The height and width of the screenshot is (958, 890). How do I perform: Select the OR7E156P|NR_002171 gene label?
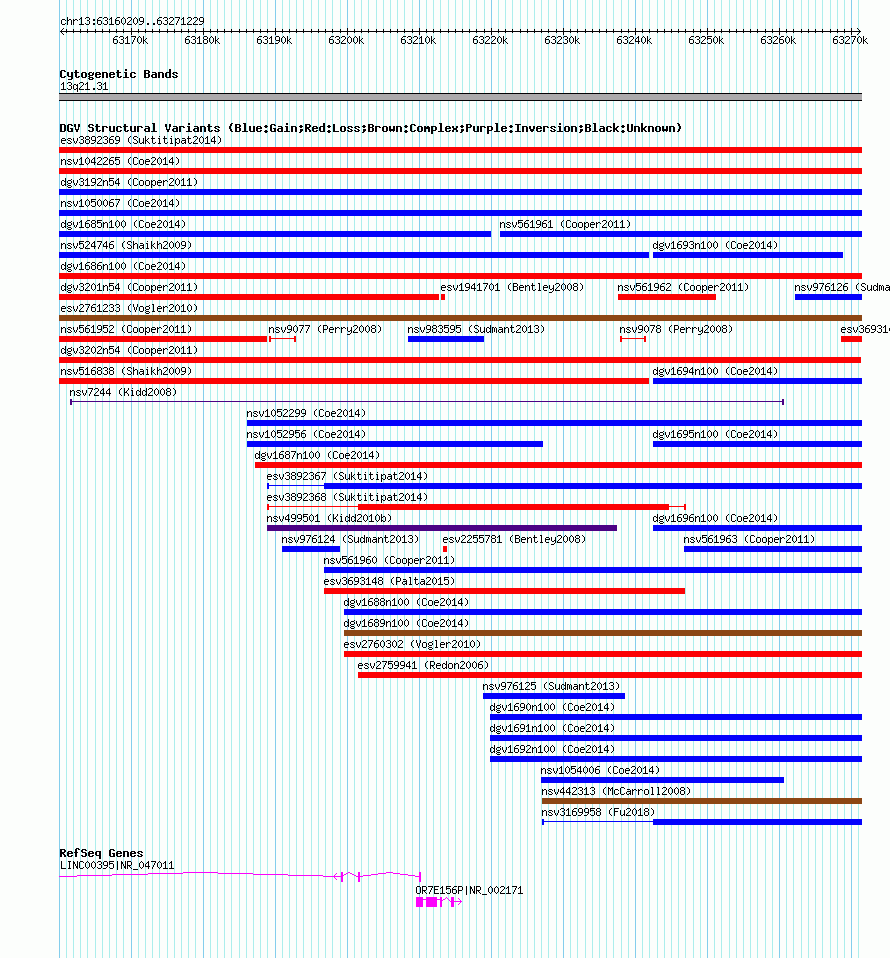click(x=469, y=891)
